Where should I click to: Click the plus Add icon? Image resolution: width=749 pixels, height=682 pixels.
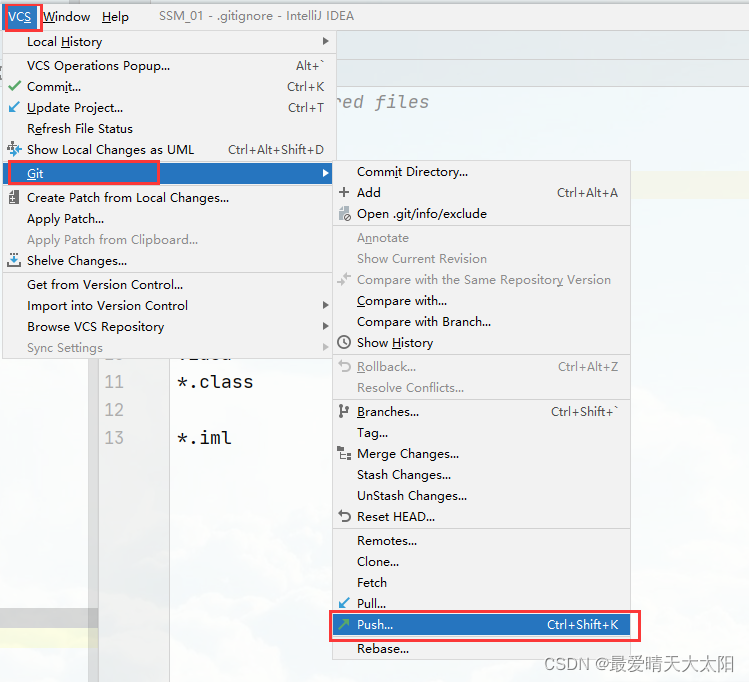344,192
